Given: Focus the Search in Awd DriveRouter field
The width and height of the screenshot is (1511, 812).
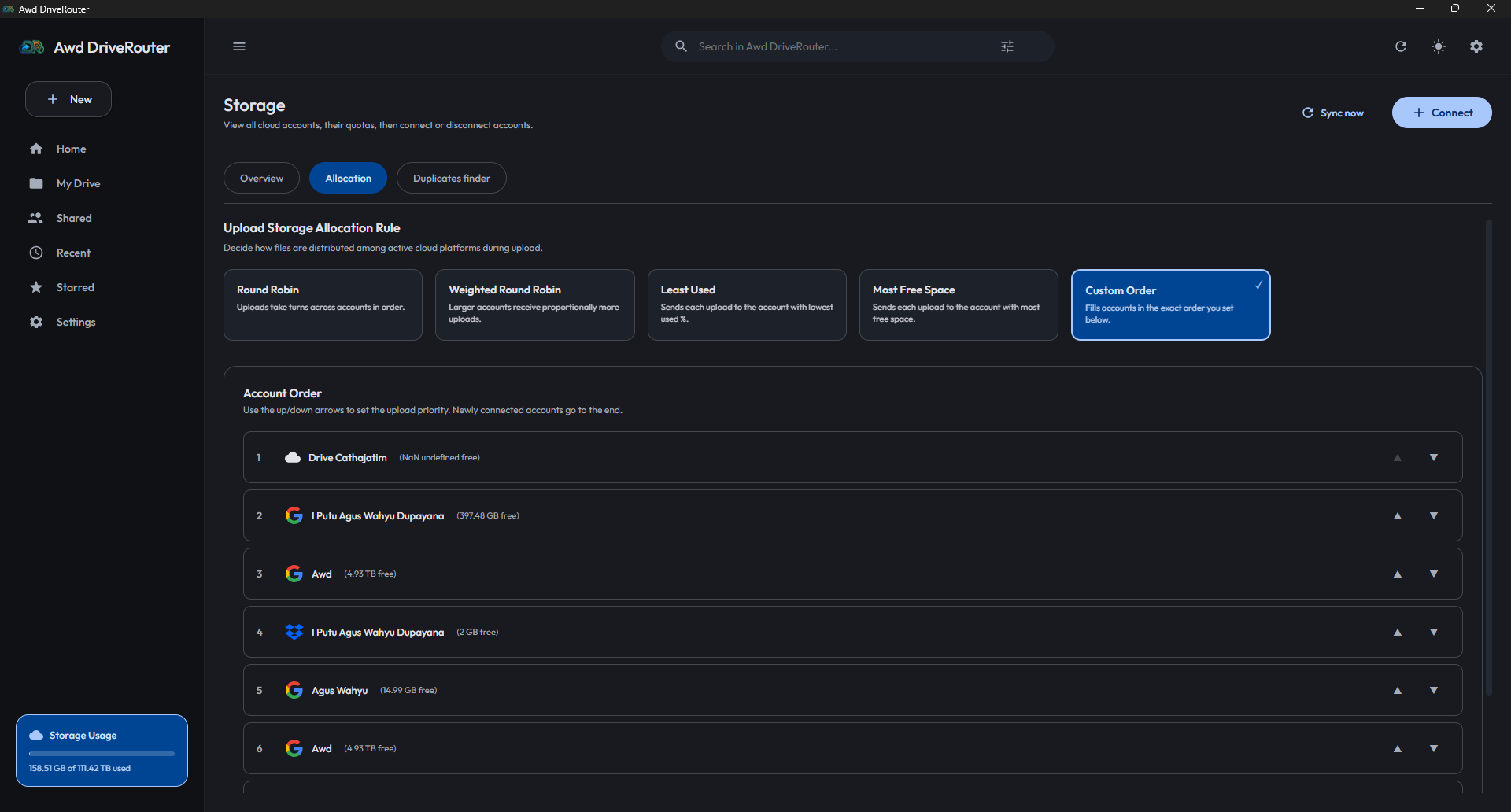Looking at the screenshot, I should pyautogui.click(x=858, y=46).
